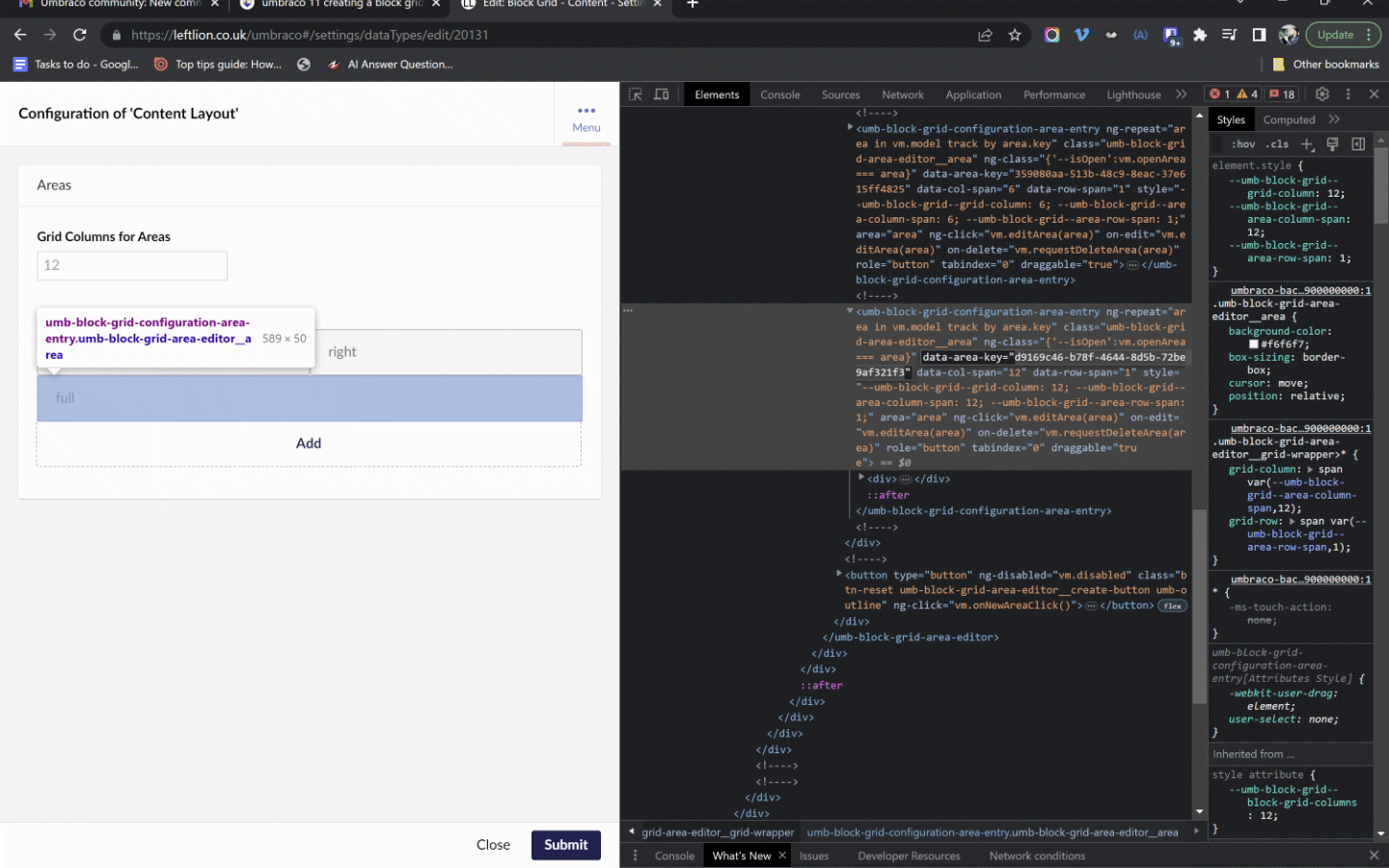
Task: Bookmark this page with the star icon
Action: coord(1015,35)
